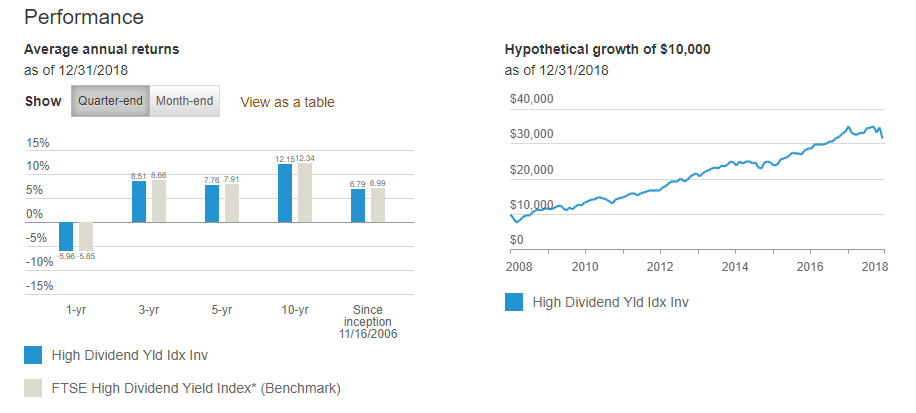916x413 pixels.
Task: Click blue legend swatch under growth chart
Action: click(x=514, y=302)
